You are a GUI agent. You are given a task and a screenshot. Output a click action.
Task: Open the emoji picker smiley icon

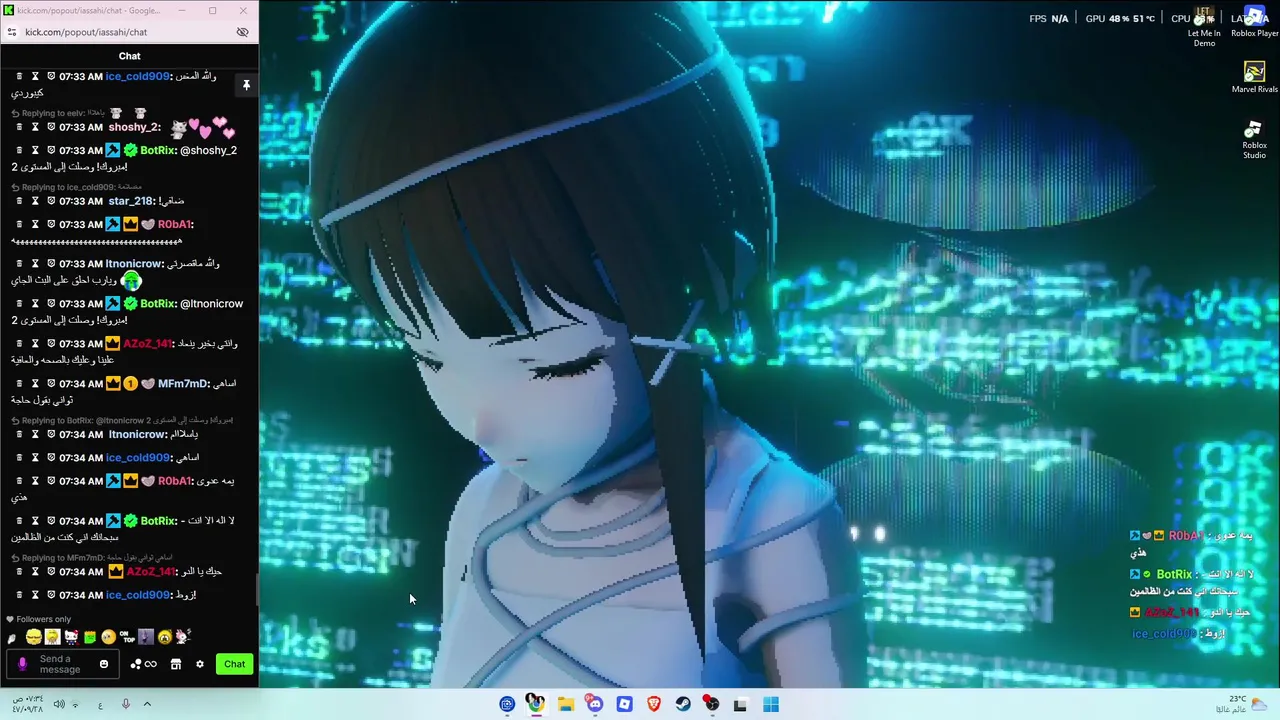pyautogui.click(x=103, y=664)
